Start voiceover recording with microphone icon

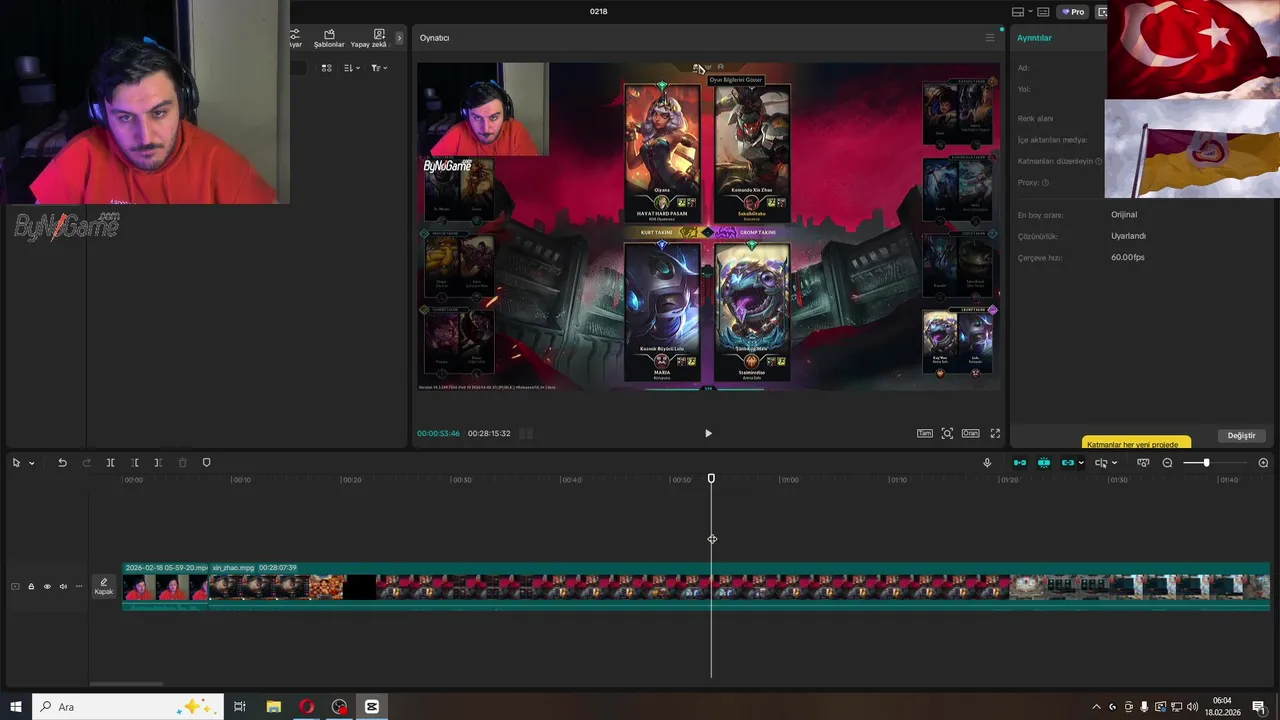(987, 463)
